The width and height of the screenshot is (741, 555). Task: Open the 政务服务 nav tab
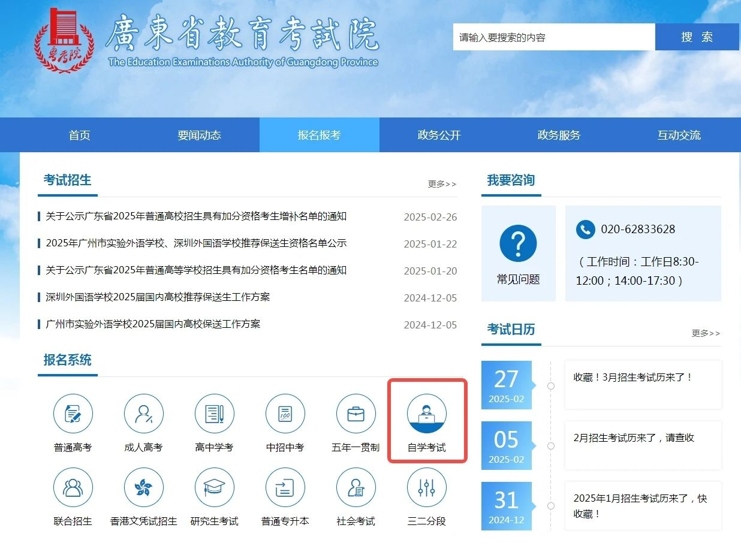(x=559, y=135)
